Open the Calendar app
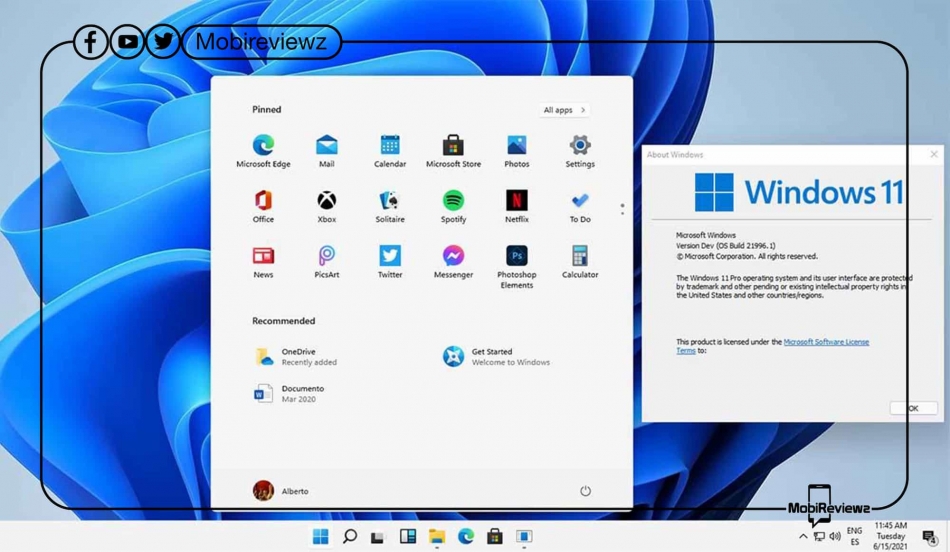 (390, 151)
